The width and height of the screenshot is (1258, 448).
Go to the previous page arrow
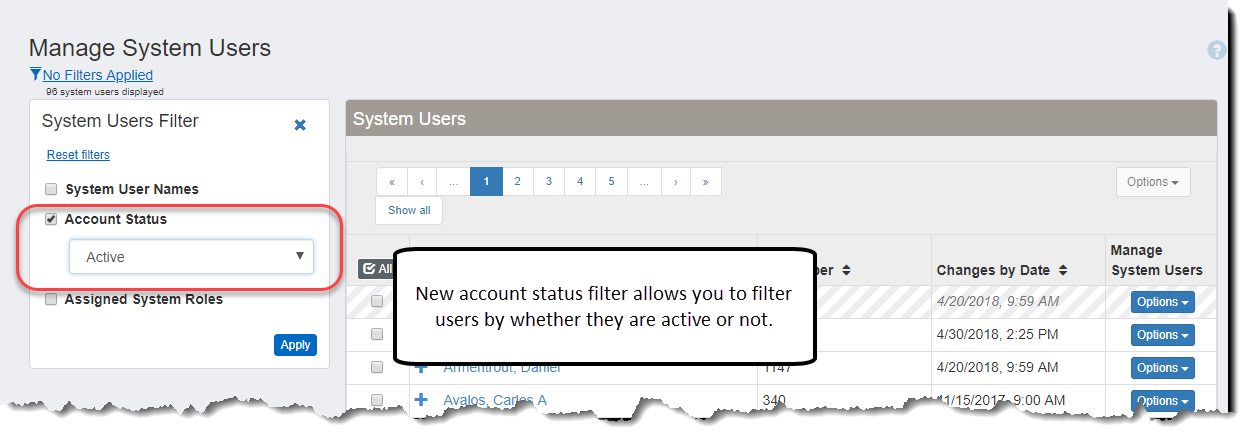(x=423, y=182)
